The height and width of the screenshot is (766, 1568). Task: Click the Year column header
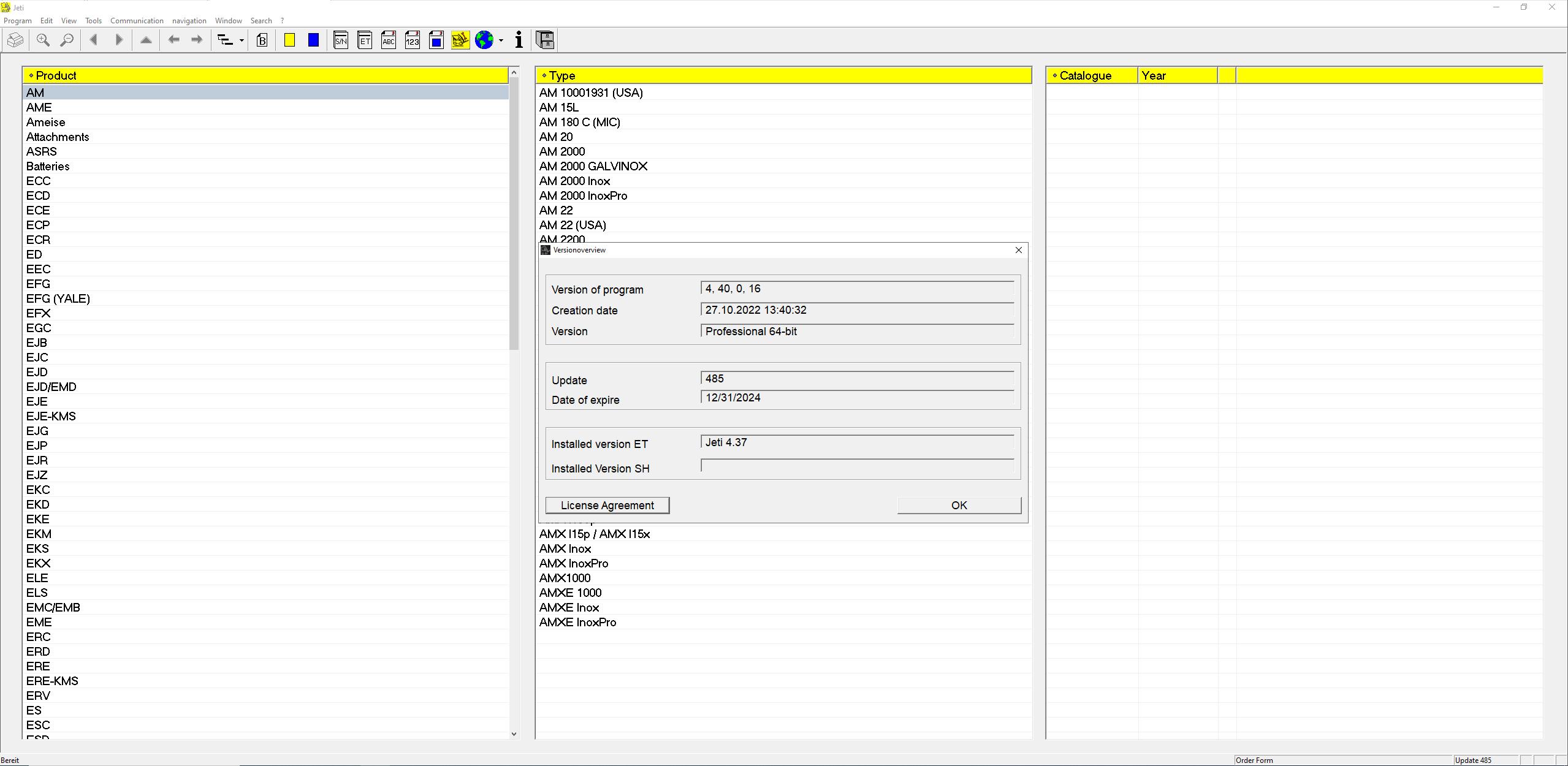coord(1178,75)
